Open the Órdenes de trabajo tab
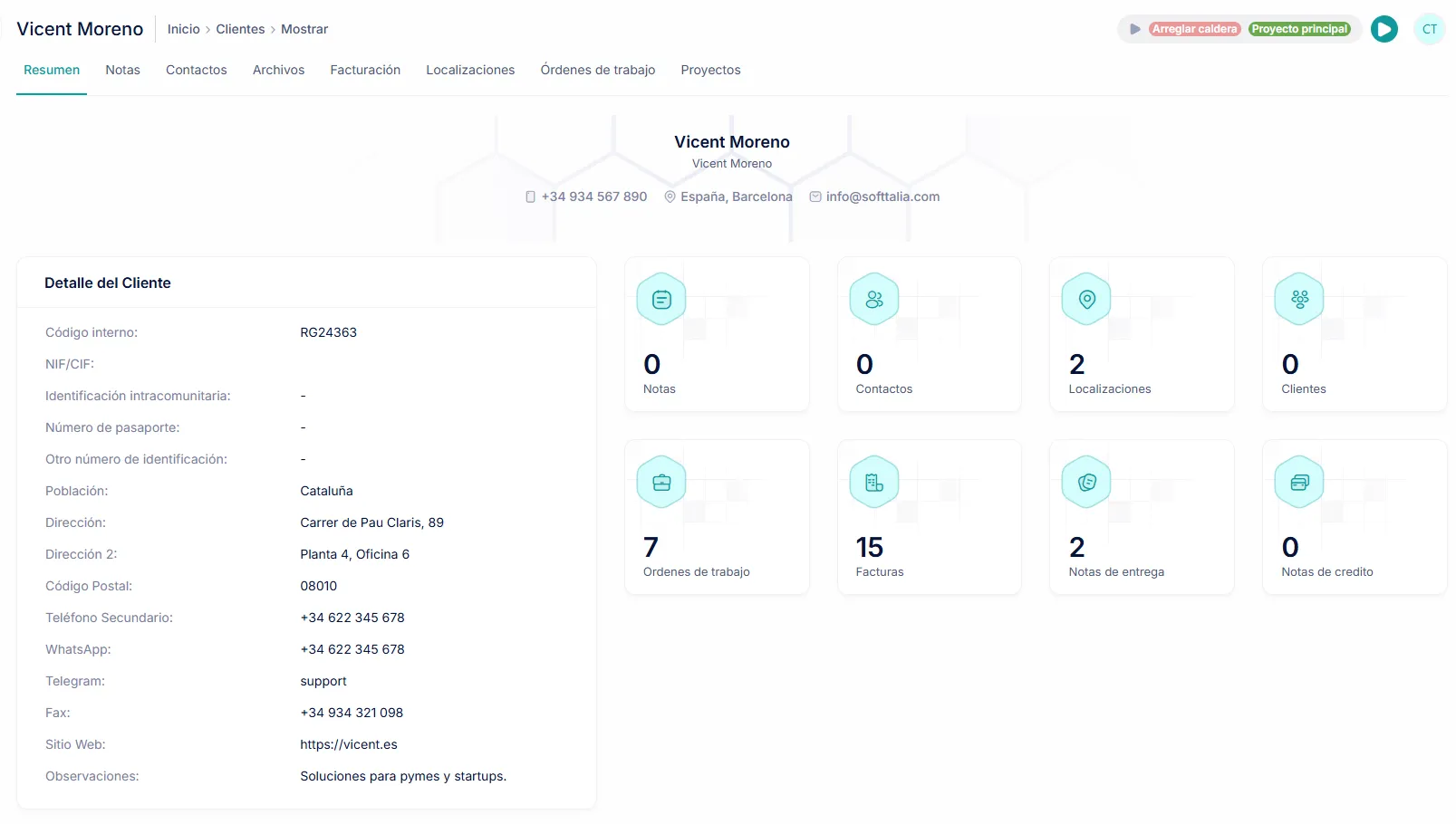 coord(597,70)
